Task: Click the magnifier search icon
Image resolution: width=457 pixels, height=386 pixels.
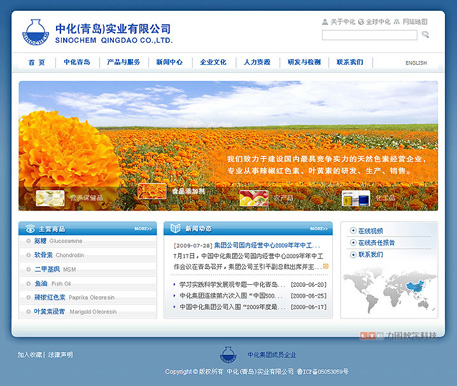Action: click(x=425, y=34)
